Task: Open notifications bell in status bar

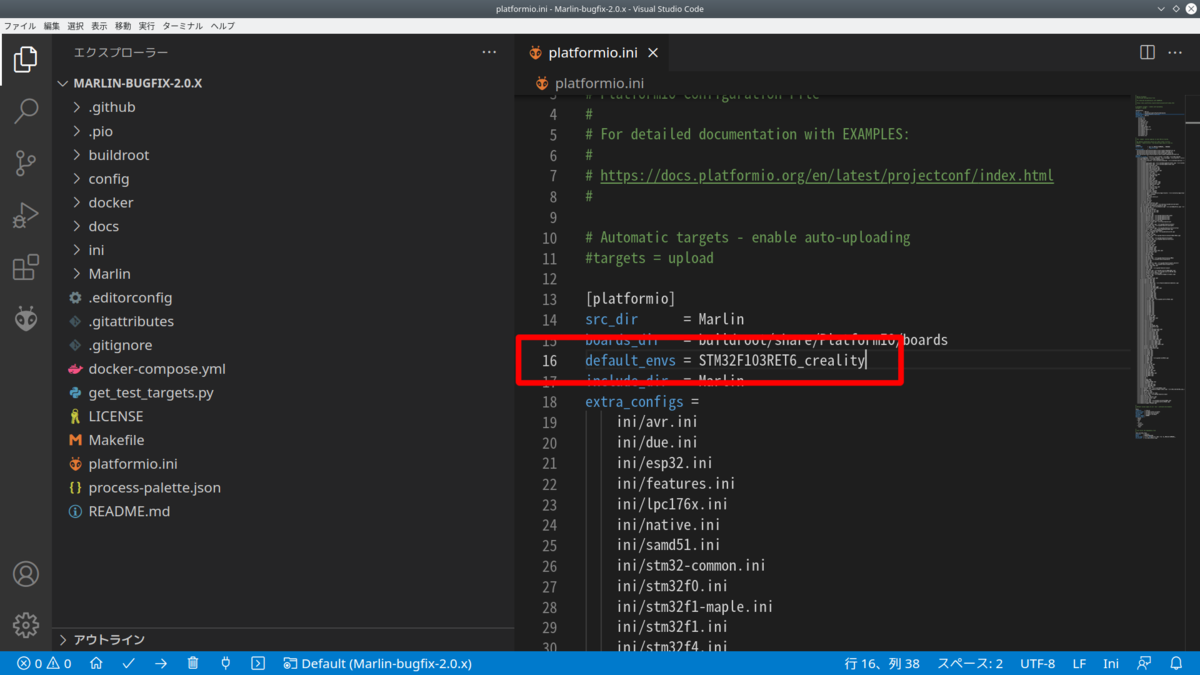Action: [1178, 663]
